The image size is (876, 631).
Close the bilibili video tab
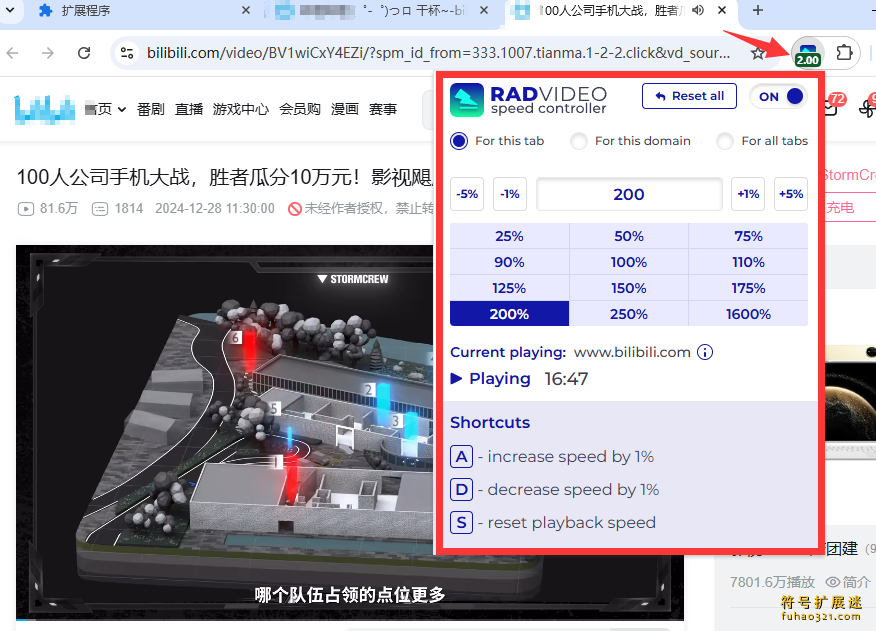click(x=722, y=10)
